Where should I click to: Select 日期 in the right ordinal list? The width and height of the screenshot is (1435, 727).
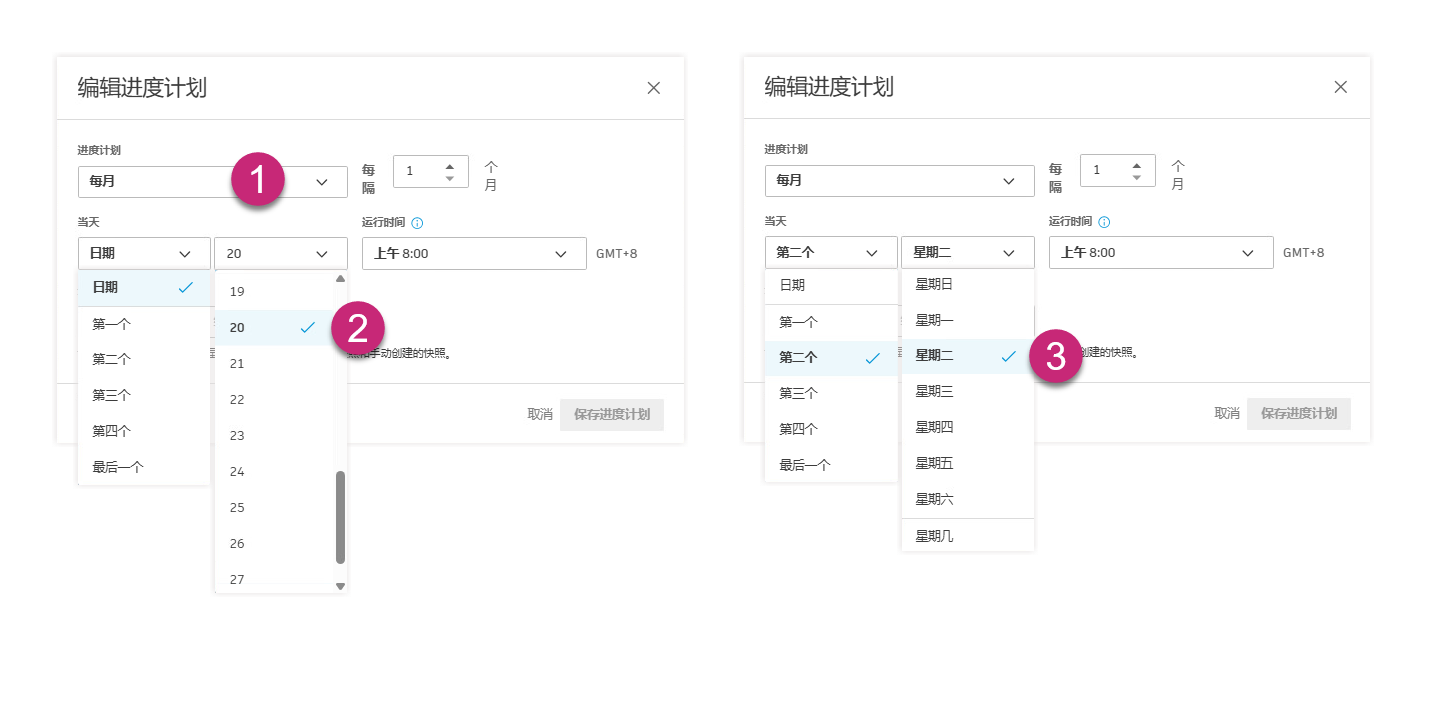(790, 286)
